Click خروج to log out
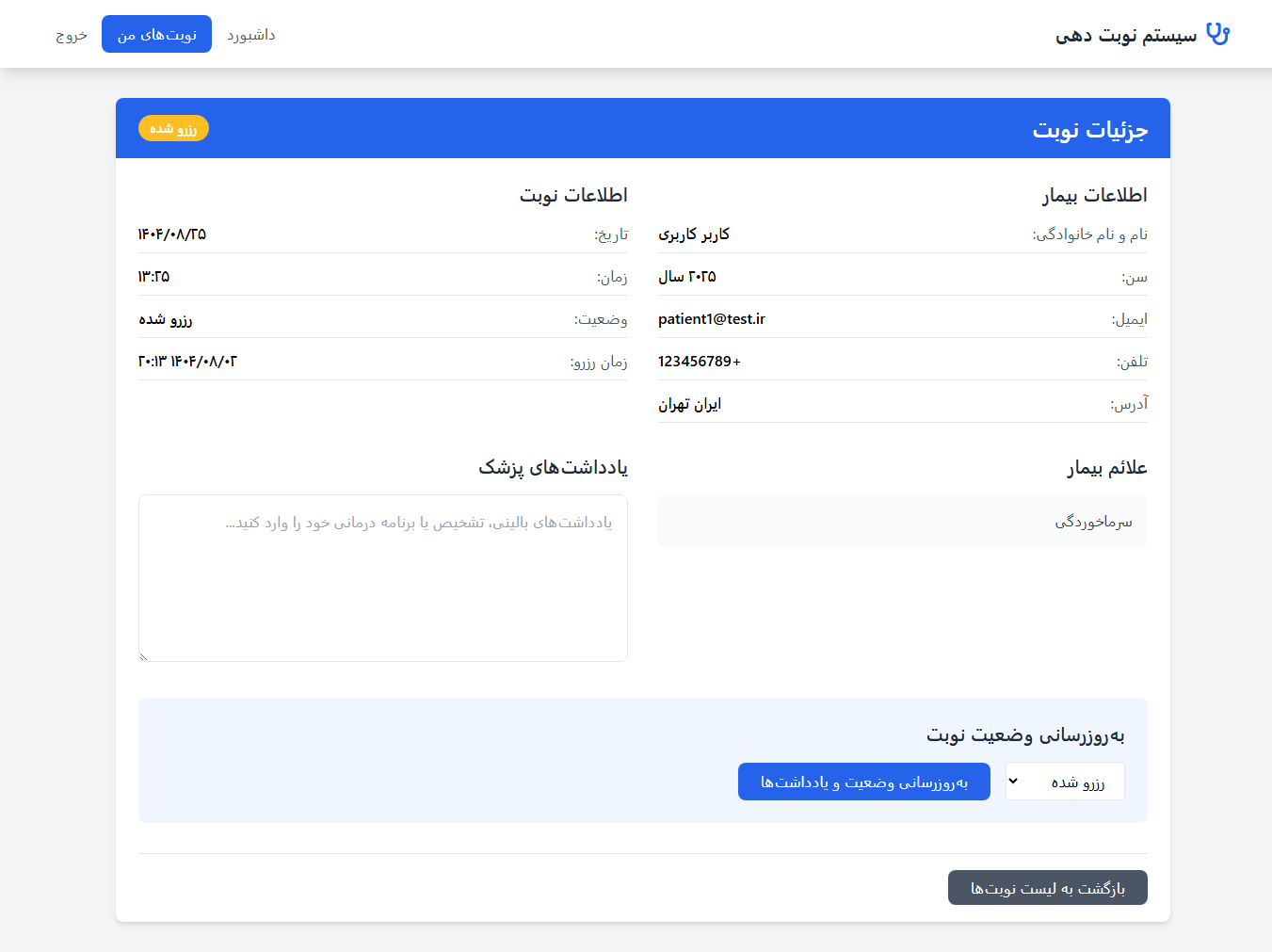Image resolution: width=1272 pixels, height=952 pixels. pyautogui.click(x=72, y=35)
